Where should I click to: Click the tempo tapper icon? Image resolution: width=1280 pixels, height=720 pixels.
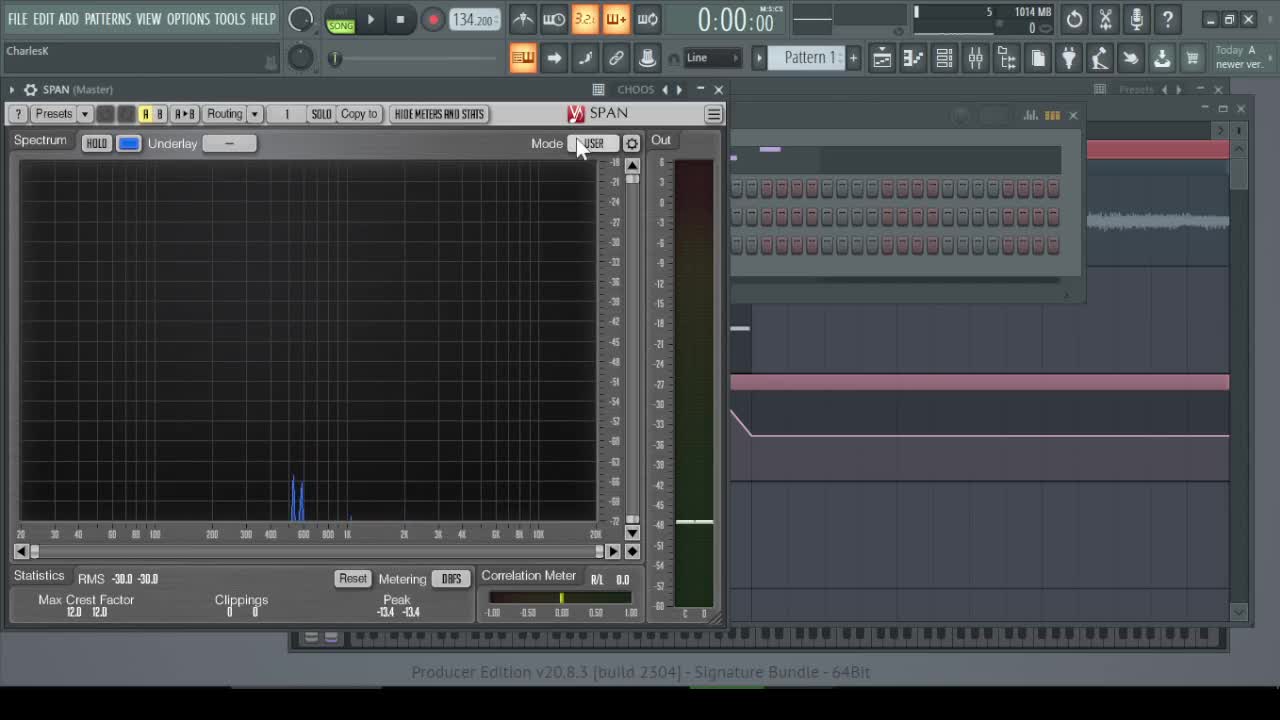[1100, 59]
